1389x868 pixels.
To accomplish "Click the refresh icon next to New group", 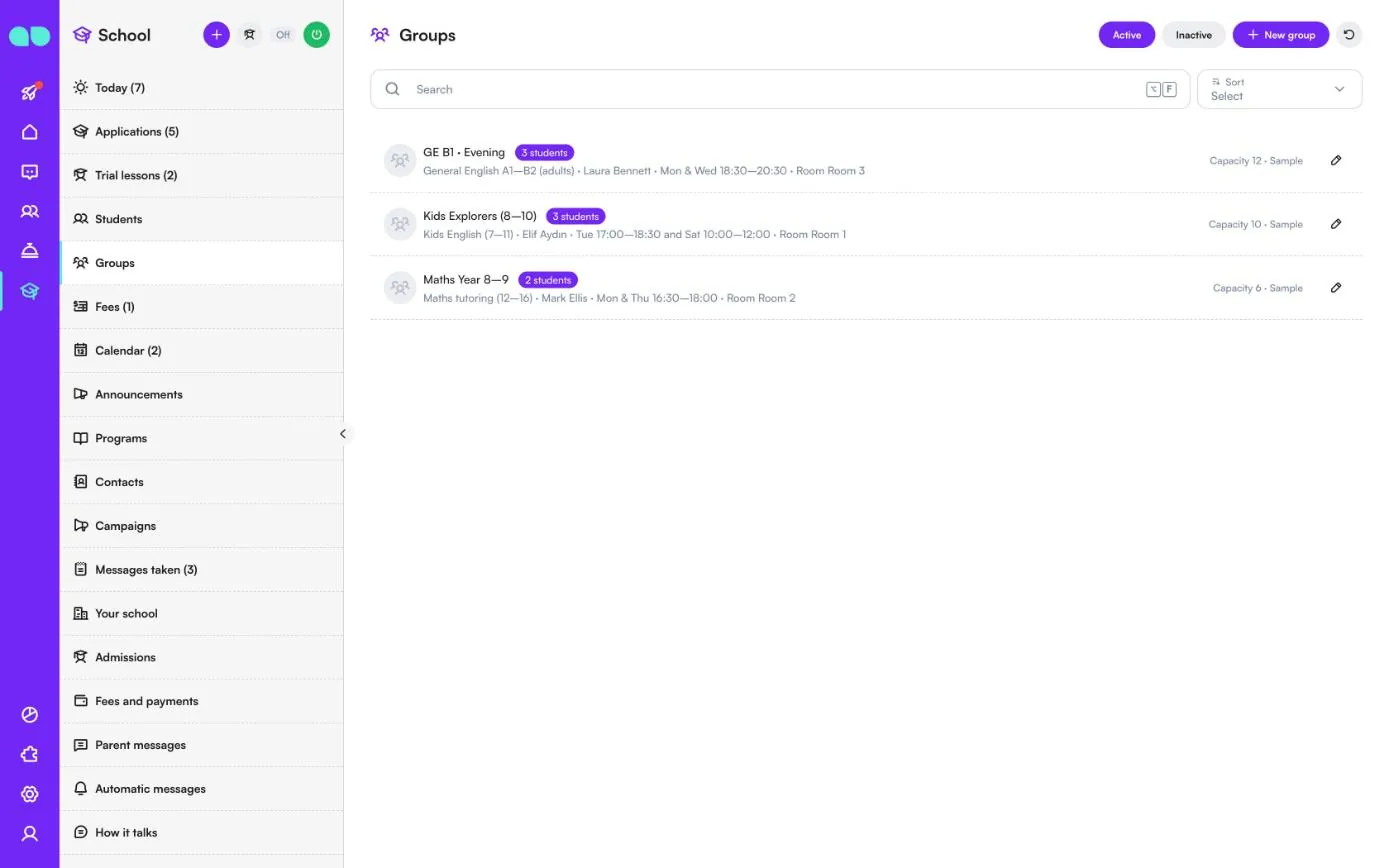I will (1349, 35).
